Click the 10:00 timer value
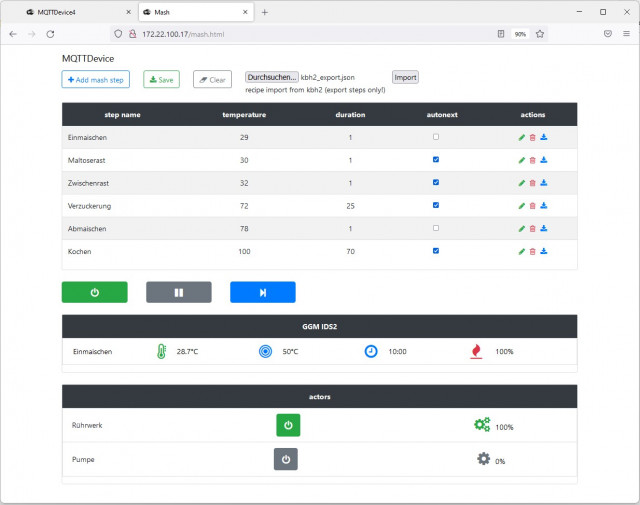Image resolution: width=640 pixels, height=505 pixels. (x=397, y=351)
